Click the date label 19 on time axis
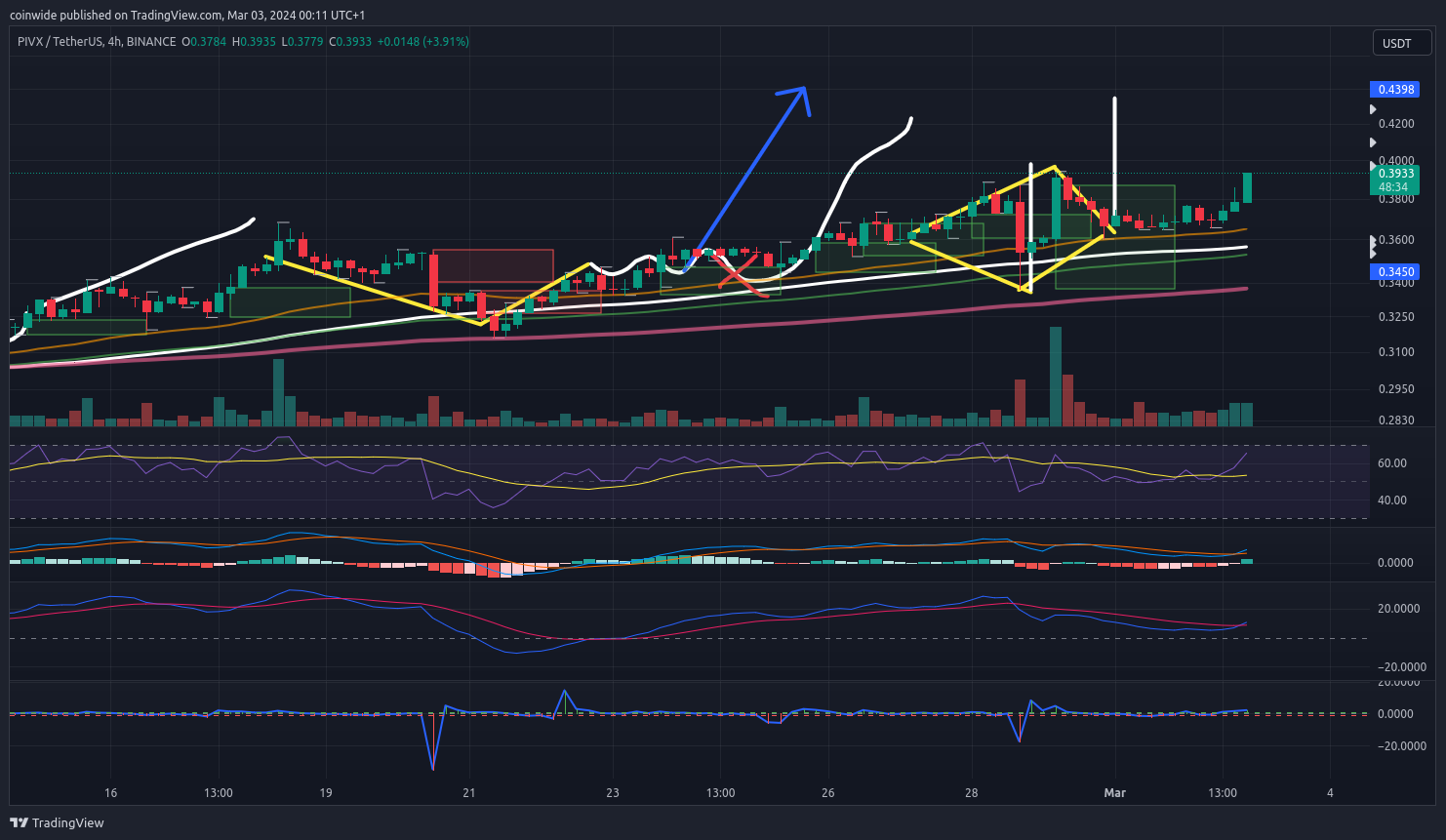This screenshot has width=1446, height=840. tap(326, 793)
